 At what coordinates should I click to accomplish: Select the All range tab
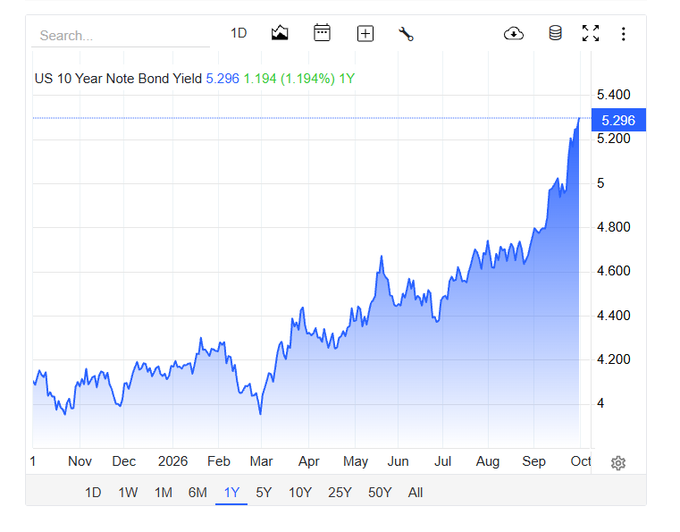pos(415,493)
